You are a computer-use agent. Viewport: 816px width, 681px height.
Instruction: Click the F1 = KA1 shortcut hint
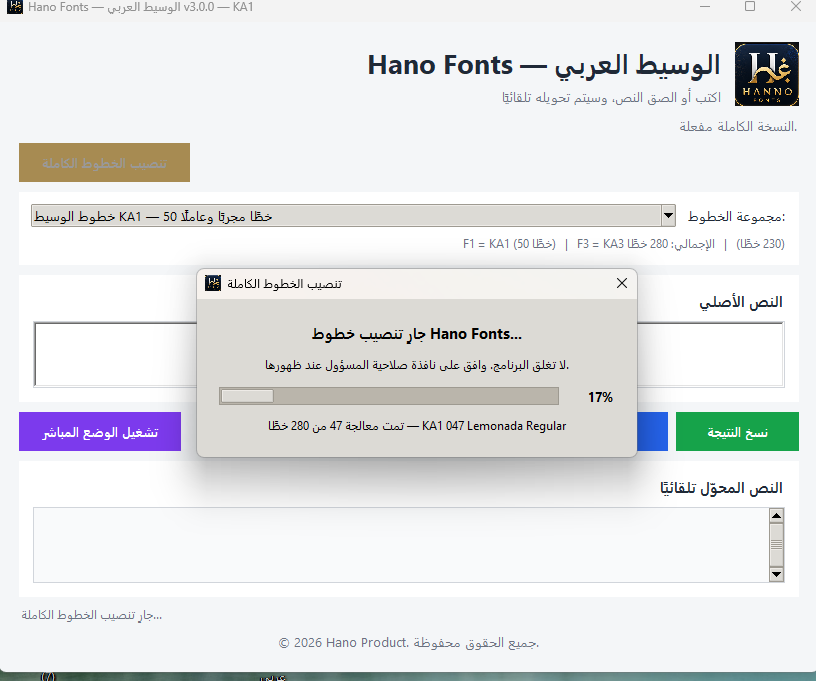509,243
